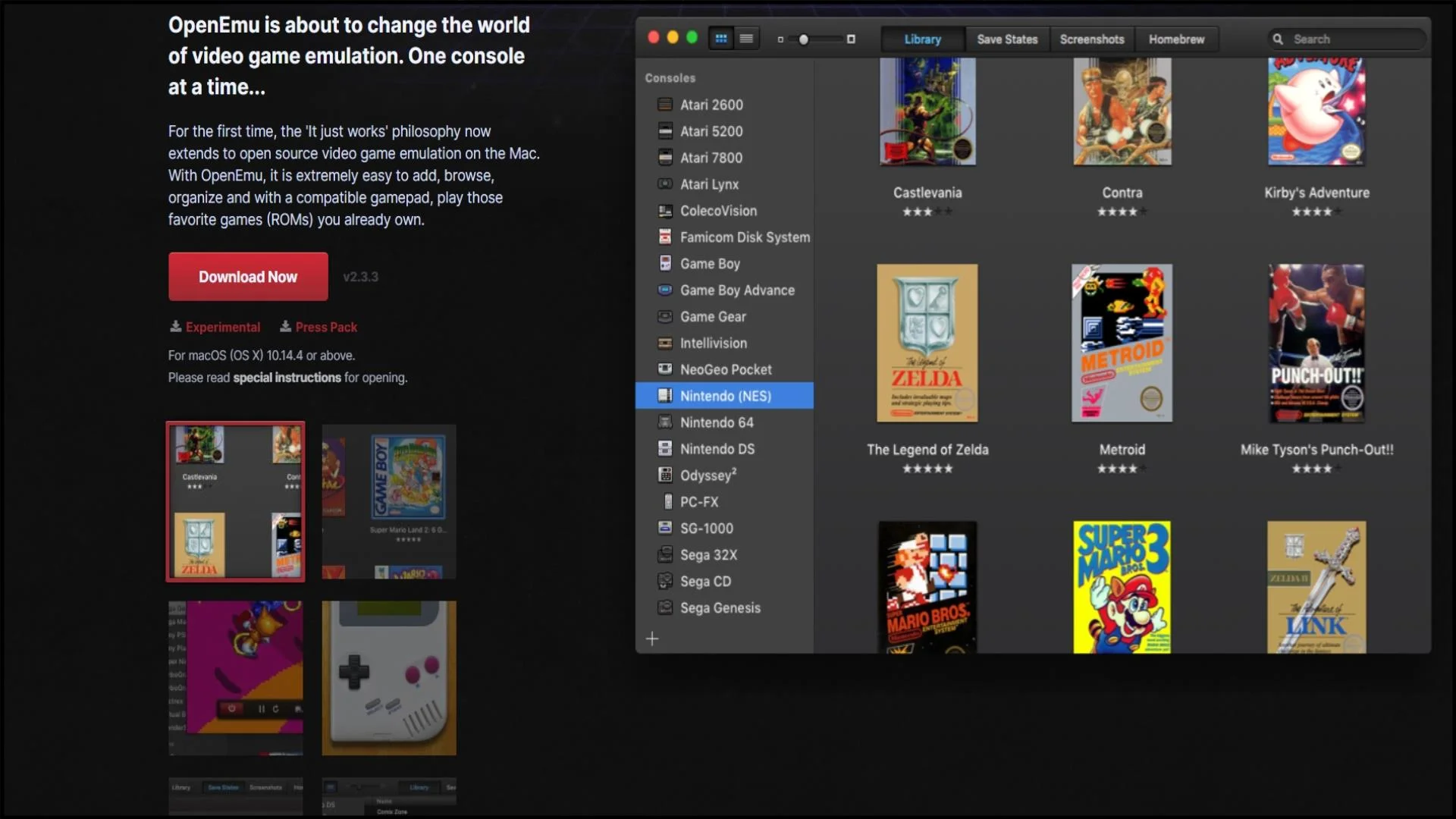Click the Nintendo 64 console icon
The height and width of the screenshot is (819, 1456).
(x=665, y=422)
